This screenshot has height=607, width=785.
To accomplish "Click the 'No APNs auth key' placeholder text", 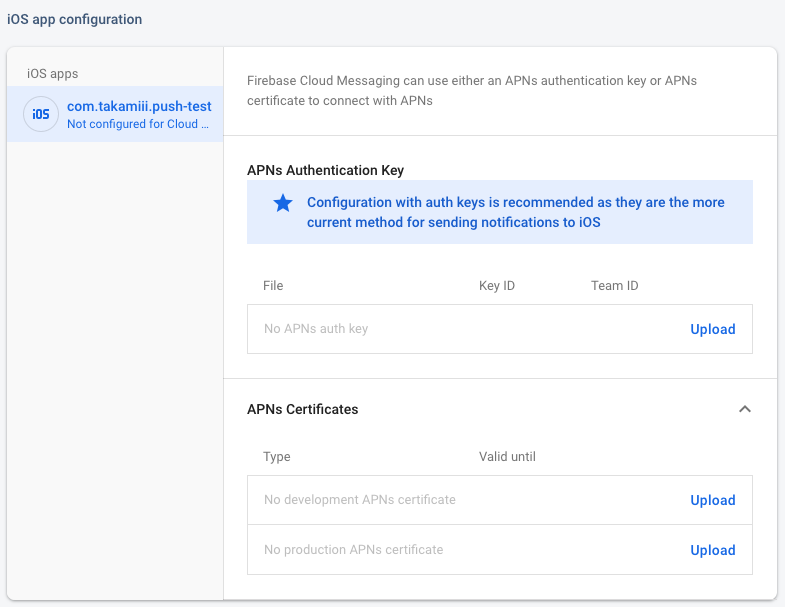I will point(316,329).
